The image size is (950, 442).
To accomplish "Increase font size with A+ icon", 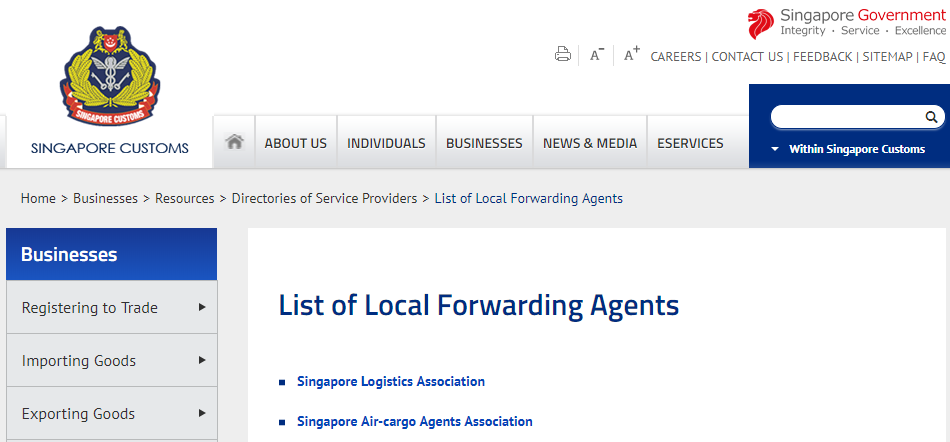I will 632,54.
